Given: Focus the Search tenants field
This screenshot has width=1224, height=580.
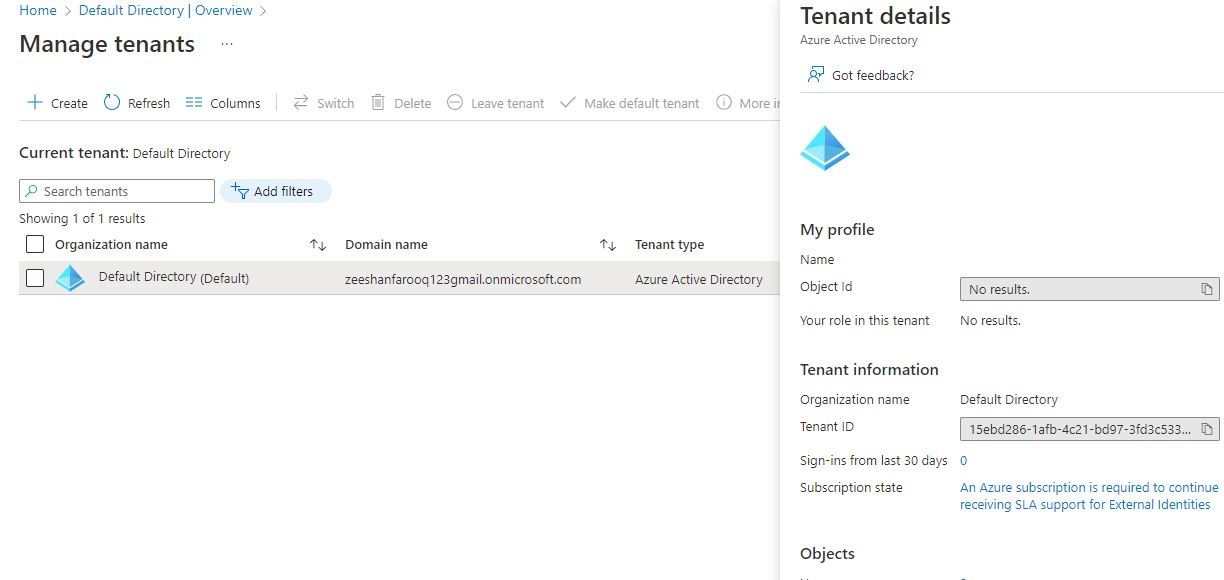Looking at the screenshot, I should coord(117,191).
